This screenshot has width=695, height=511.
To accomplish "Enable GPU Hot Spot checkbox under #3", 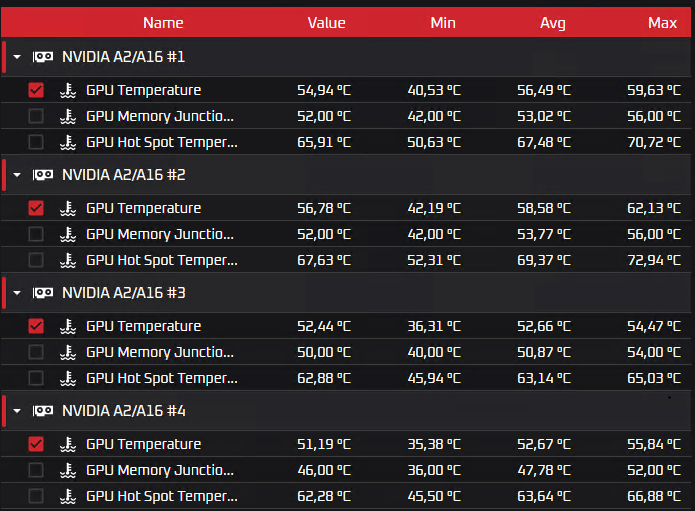I will coord(36,378).
